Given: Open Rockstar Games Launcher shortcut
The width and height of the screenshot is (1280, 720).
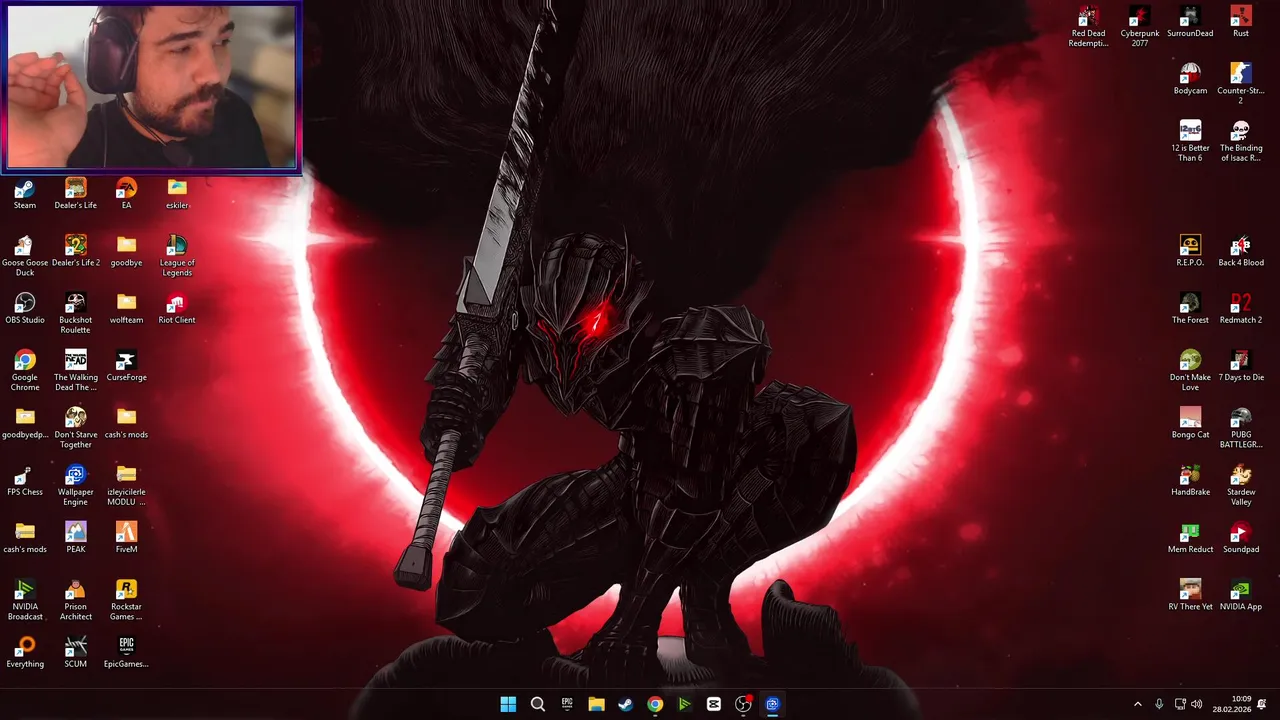Looking at the screenshot, I should point(126,600).
